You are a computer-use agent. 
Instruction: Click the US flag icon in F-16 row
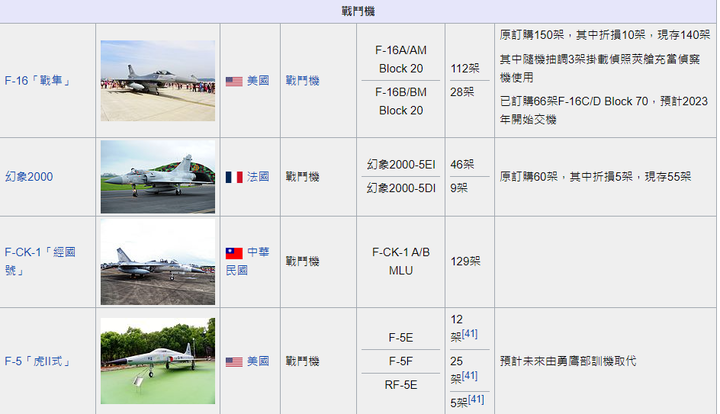[234, 82]
